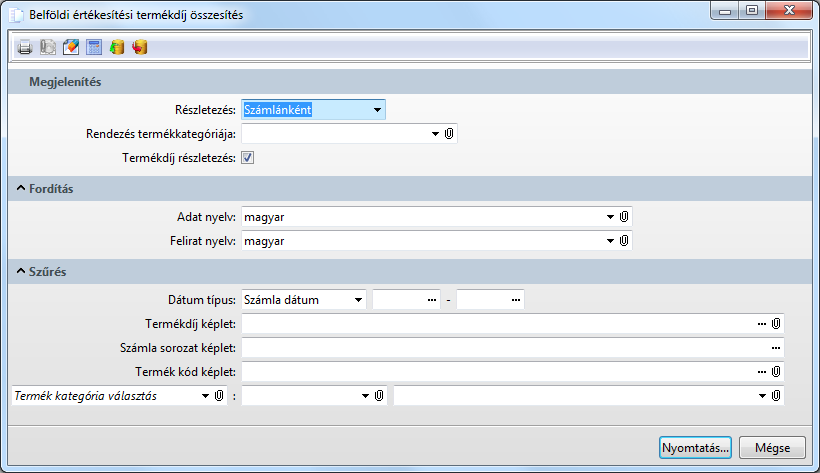Collapse the Szűrés section

(x=19, y=271)
